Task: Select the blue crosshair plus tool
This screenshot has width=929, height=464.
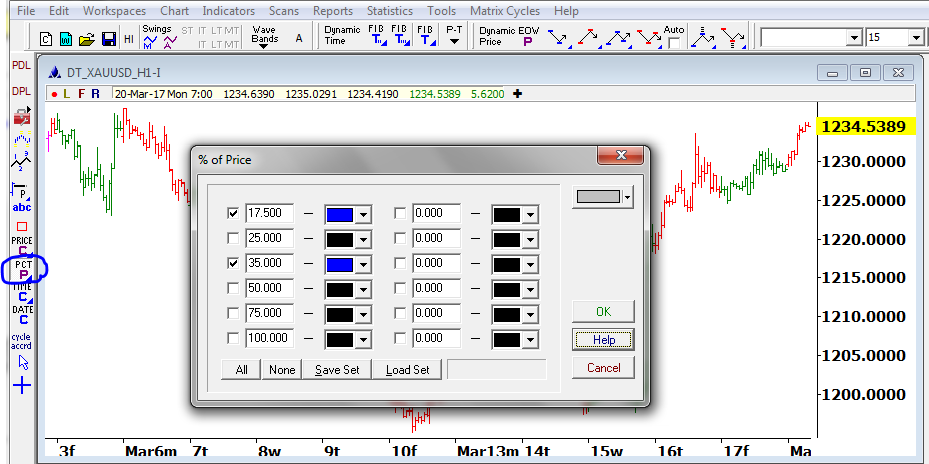Action: 22,386
